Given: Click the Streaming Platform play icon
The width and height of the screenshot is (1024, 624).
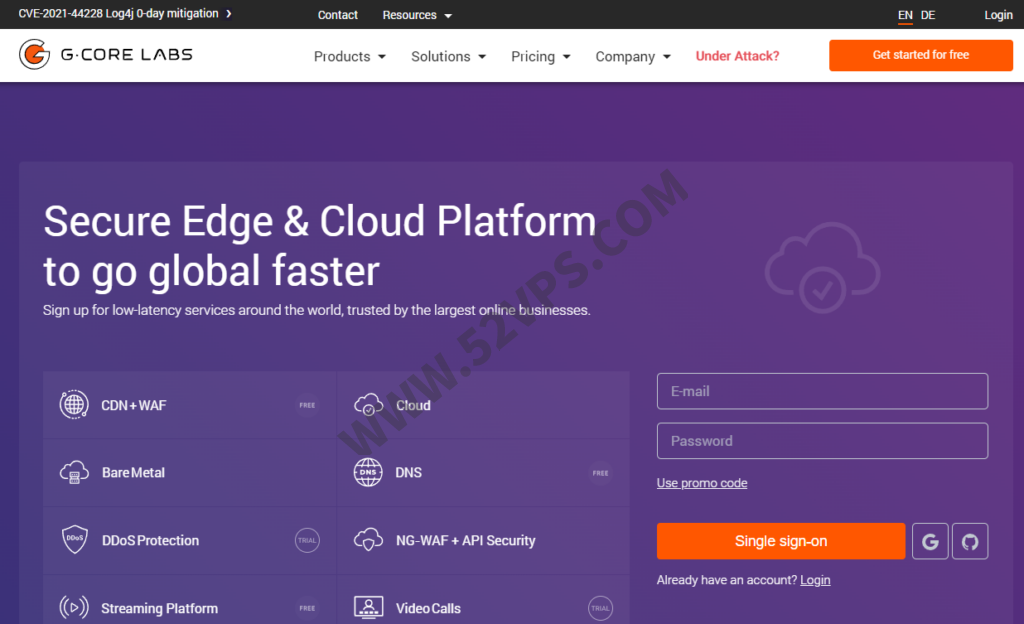Looking at the screenshot, I should 74,608.
